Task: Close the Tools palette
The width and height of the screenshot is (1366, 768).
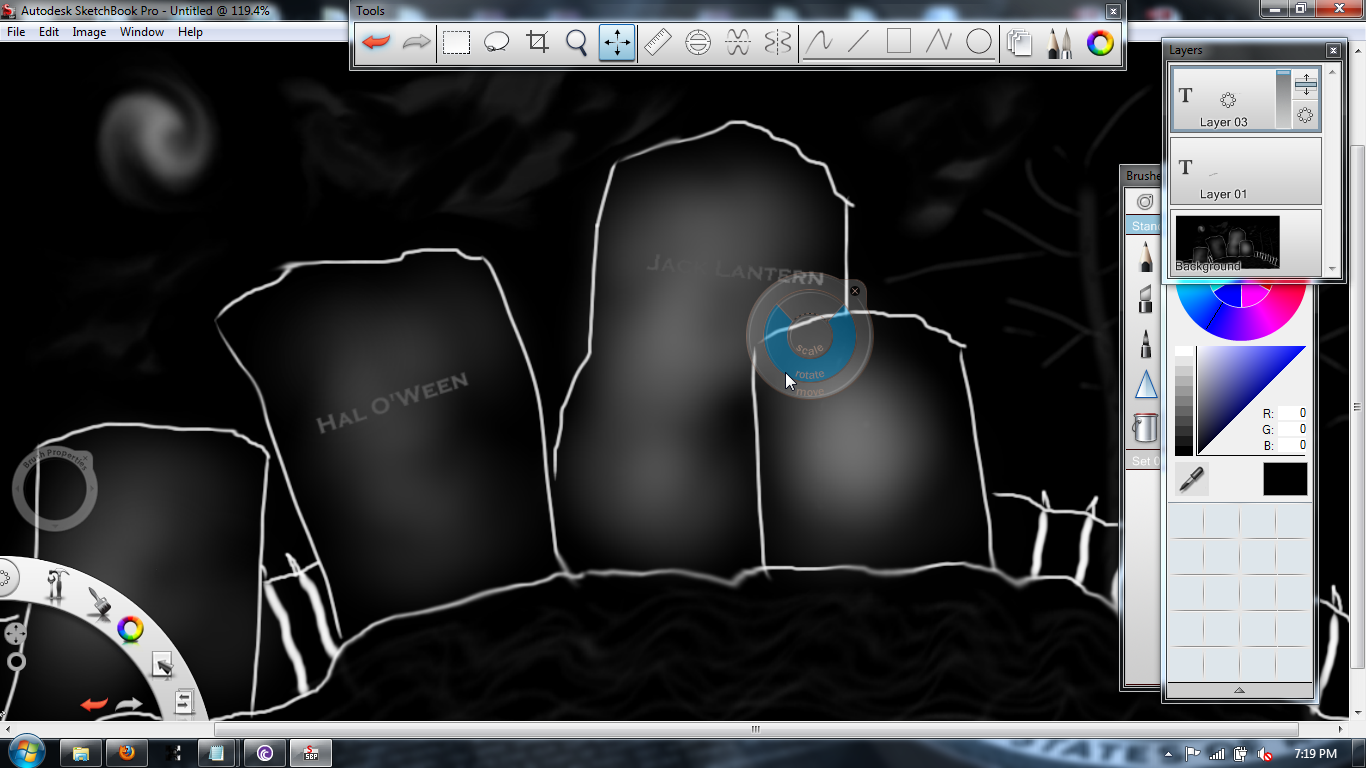Action: tap(1113, 11)
